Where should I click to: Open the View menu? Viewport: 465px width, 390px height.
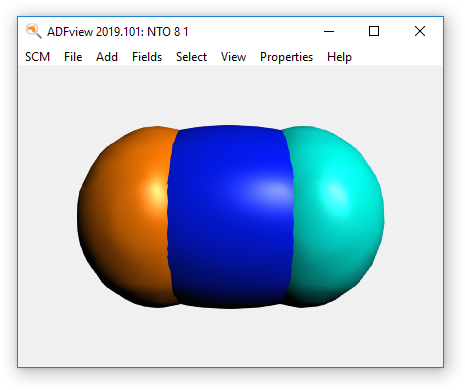point(233,57)
